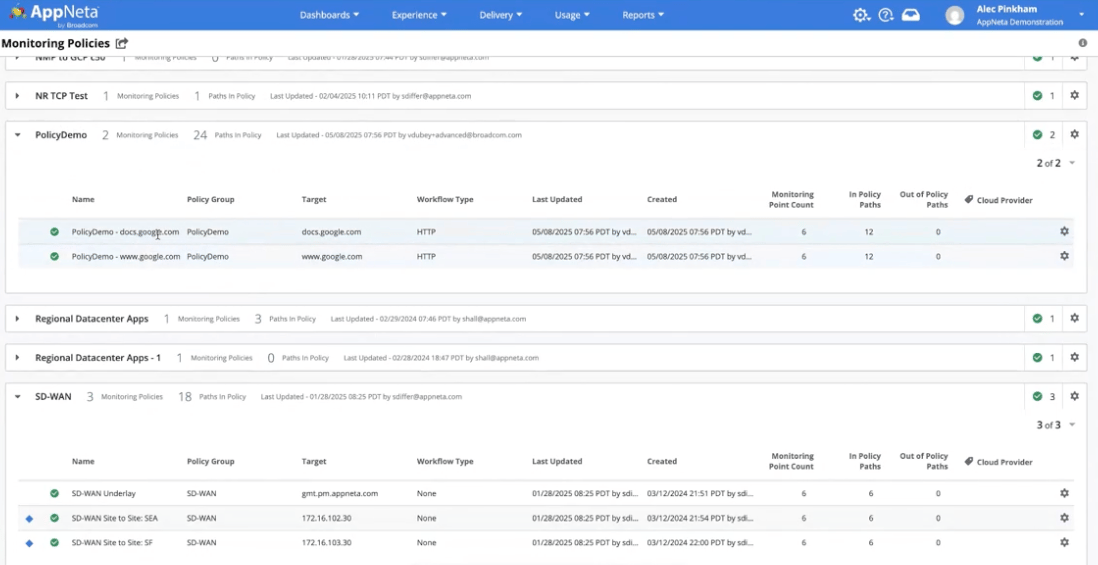This screenshot has height=565, width=1098.
Task: Click the share icon beside Monitoring Policies
Action: [x=122, y=44]
